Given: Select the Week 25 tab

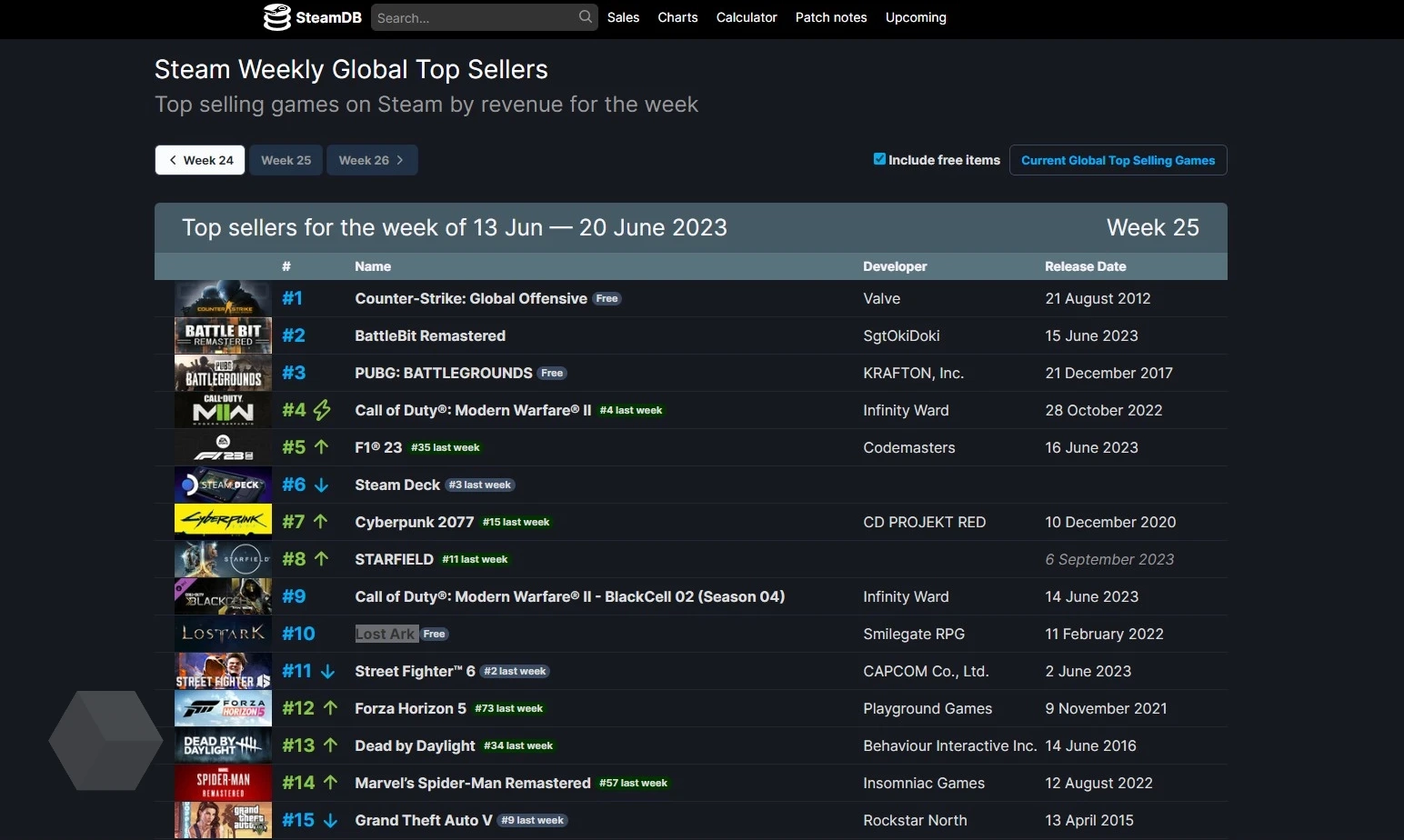Looking at the screenshot, I should click(286, 160).
